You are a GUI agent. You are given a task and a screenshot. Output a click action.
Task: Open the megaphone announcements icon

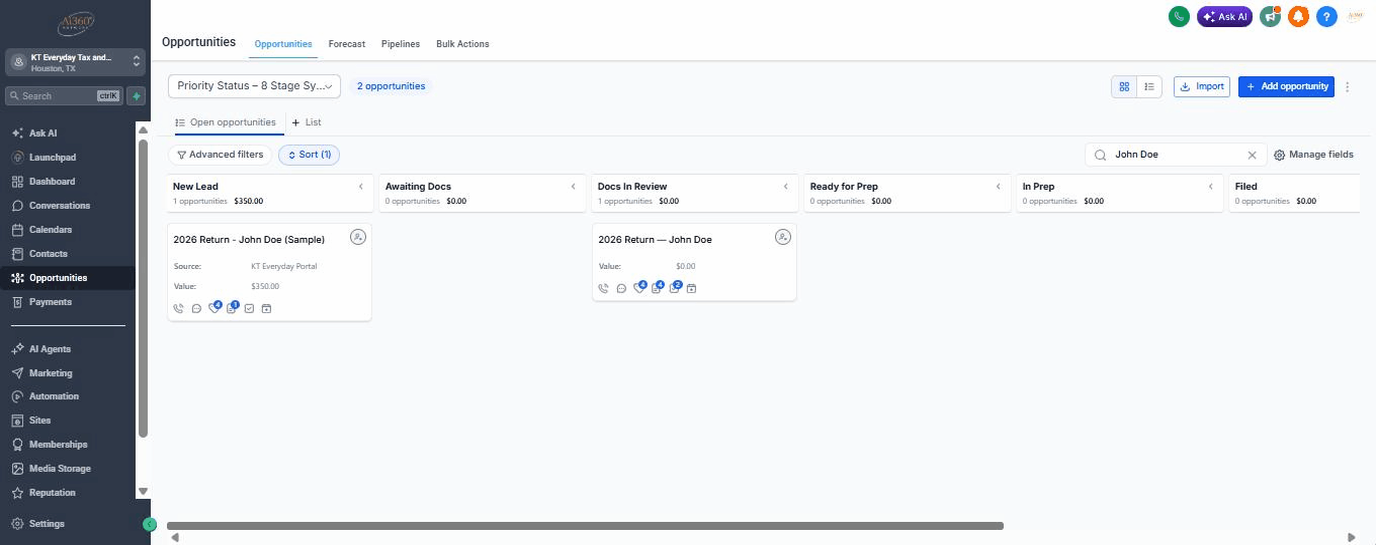[1270, 16]
